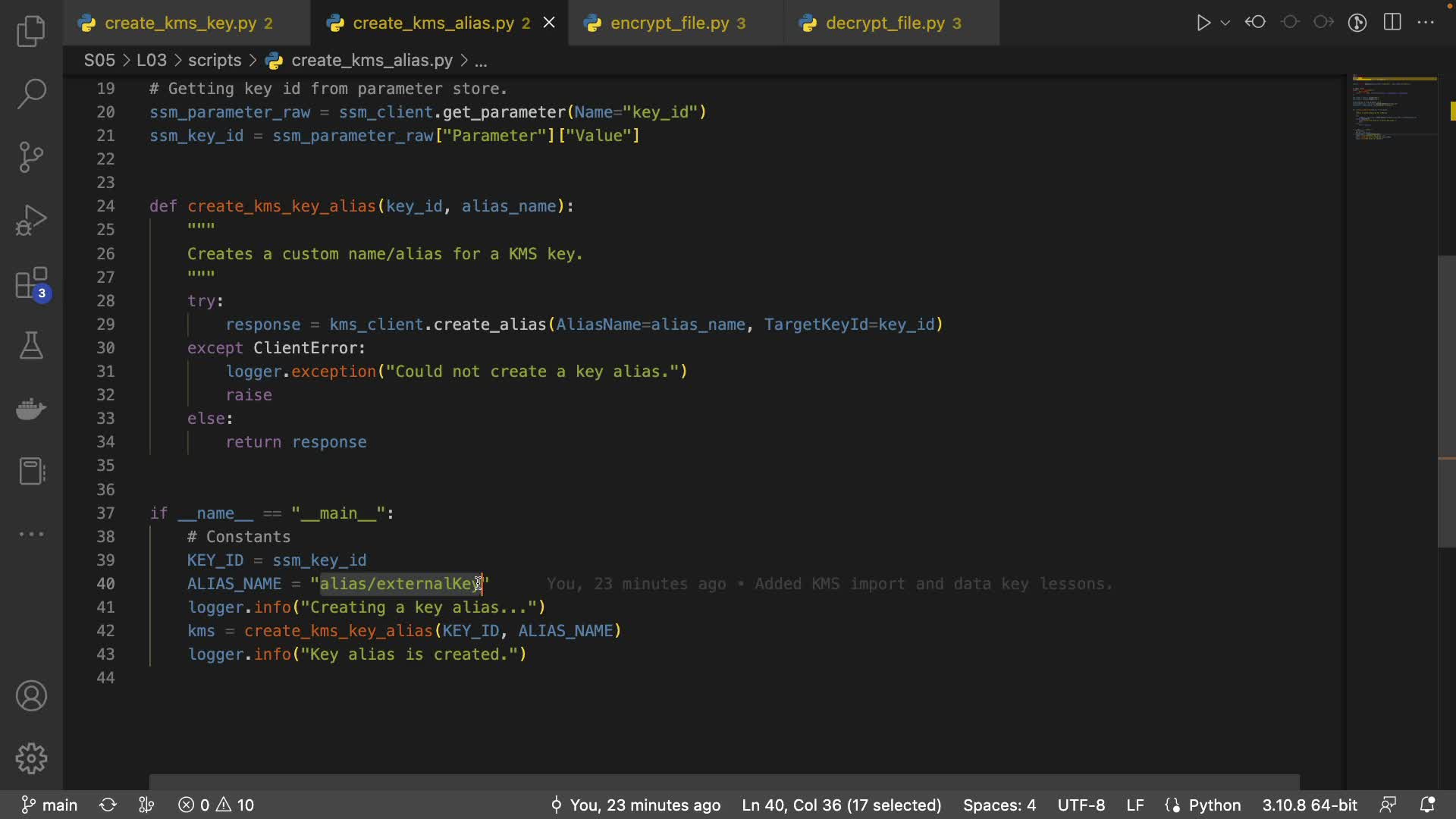Open Source Control view in activity bar
1456x819 pixels.
tap(31, 157)
